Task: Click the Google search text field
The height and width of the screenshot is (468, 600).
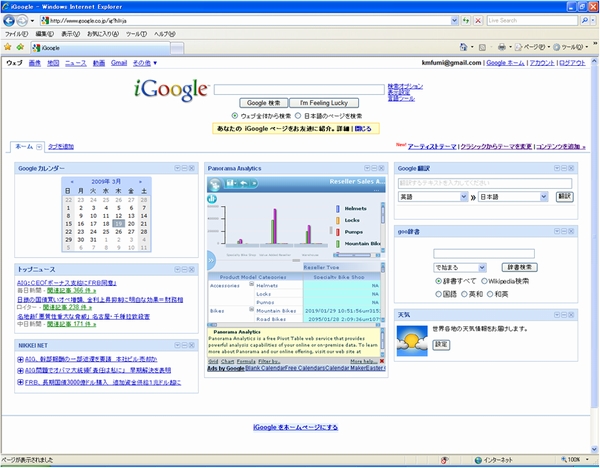Action: [299, 90]
